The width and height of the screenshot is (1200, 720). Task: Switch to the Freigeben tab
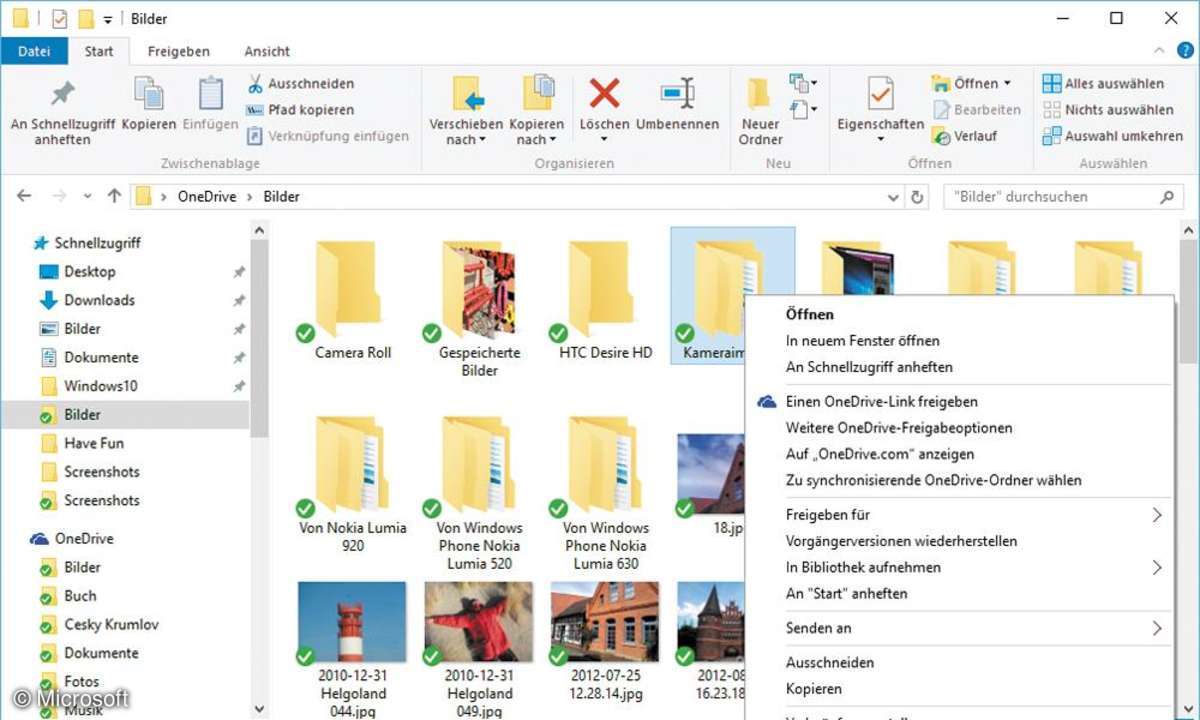(178, 51)
